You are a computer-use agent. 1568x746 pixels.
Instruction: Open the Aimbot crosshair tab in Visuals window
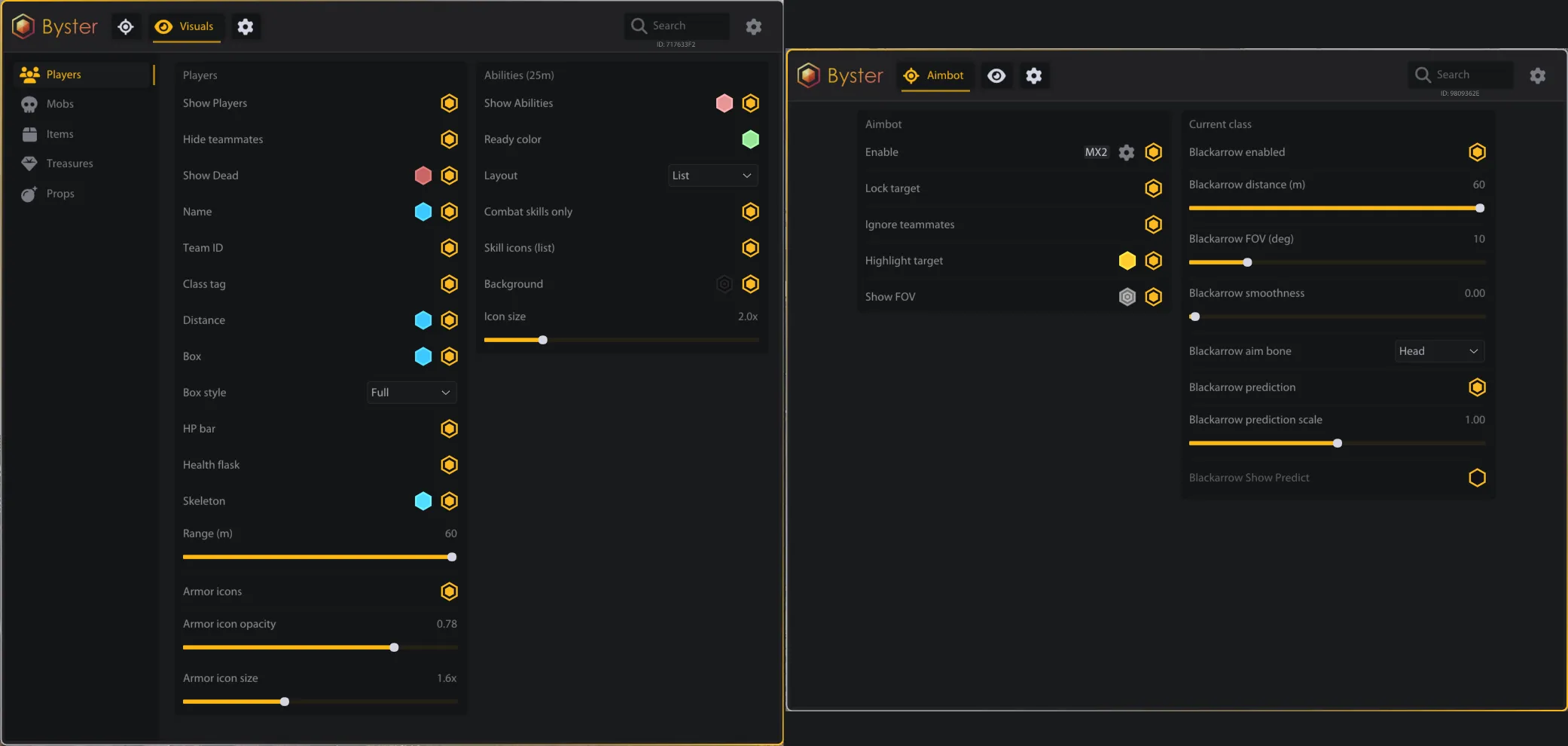126,26
